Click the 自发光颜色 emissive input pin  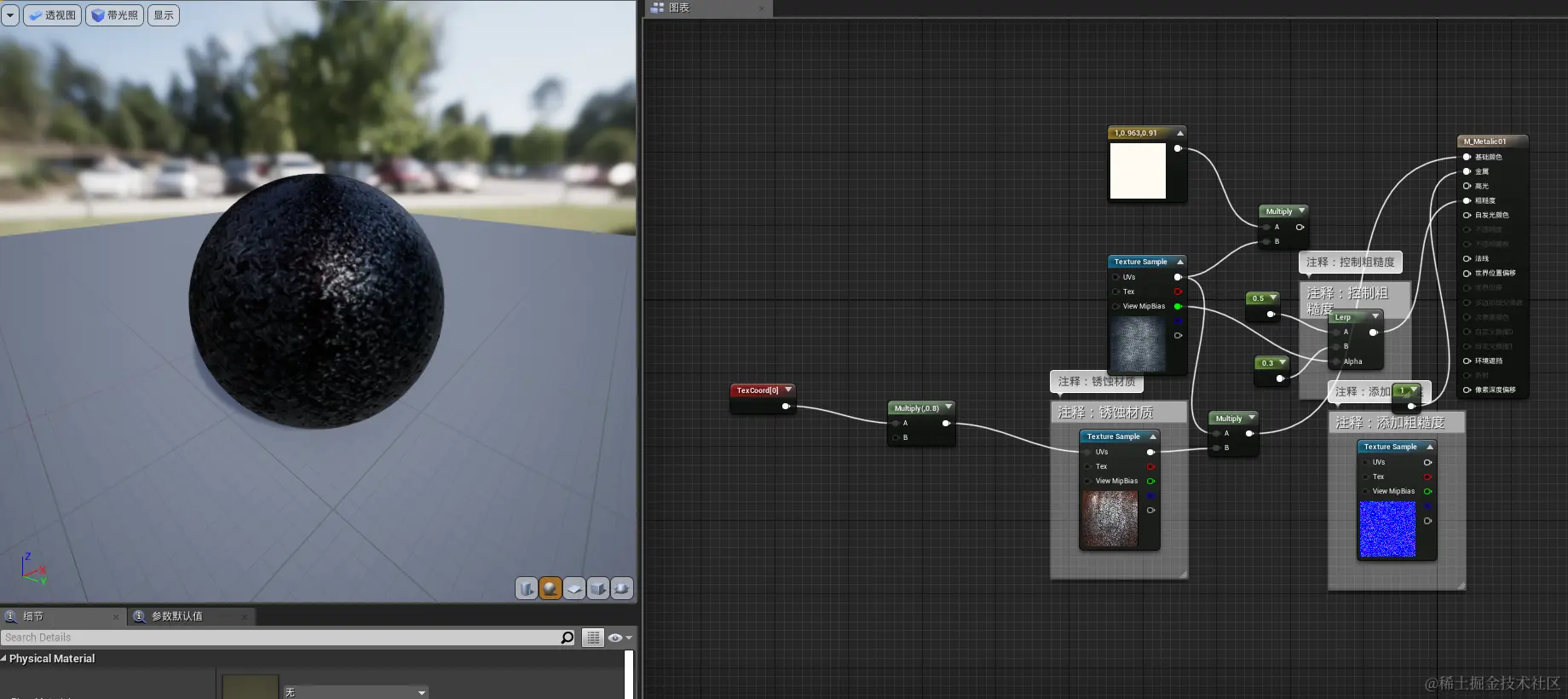click(x=1467, y=215)
